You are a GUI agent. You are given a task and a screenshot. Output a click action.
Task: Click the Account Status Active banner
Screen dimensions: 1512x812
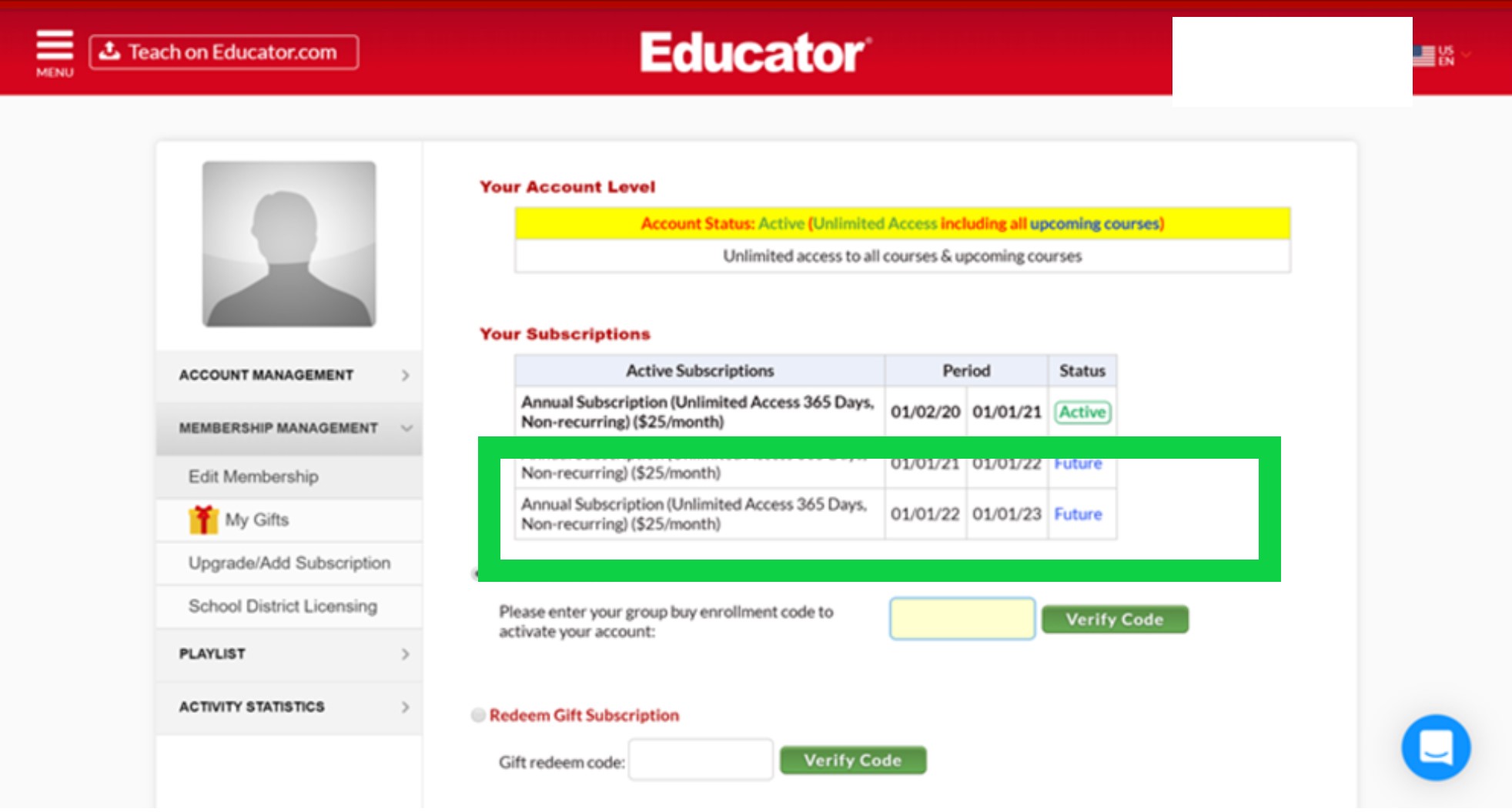pyautogui.click(x=902, y=223)
